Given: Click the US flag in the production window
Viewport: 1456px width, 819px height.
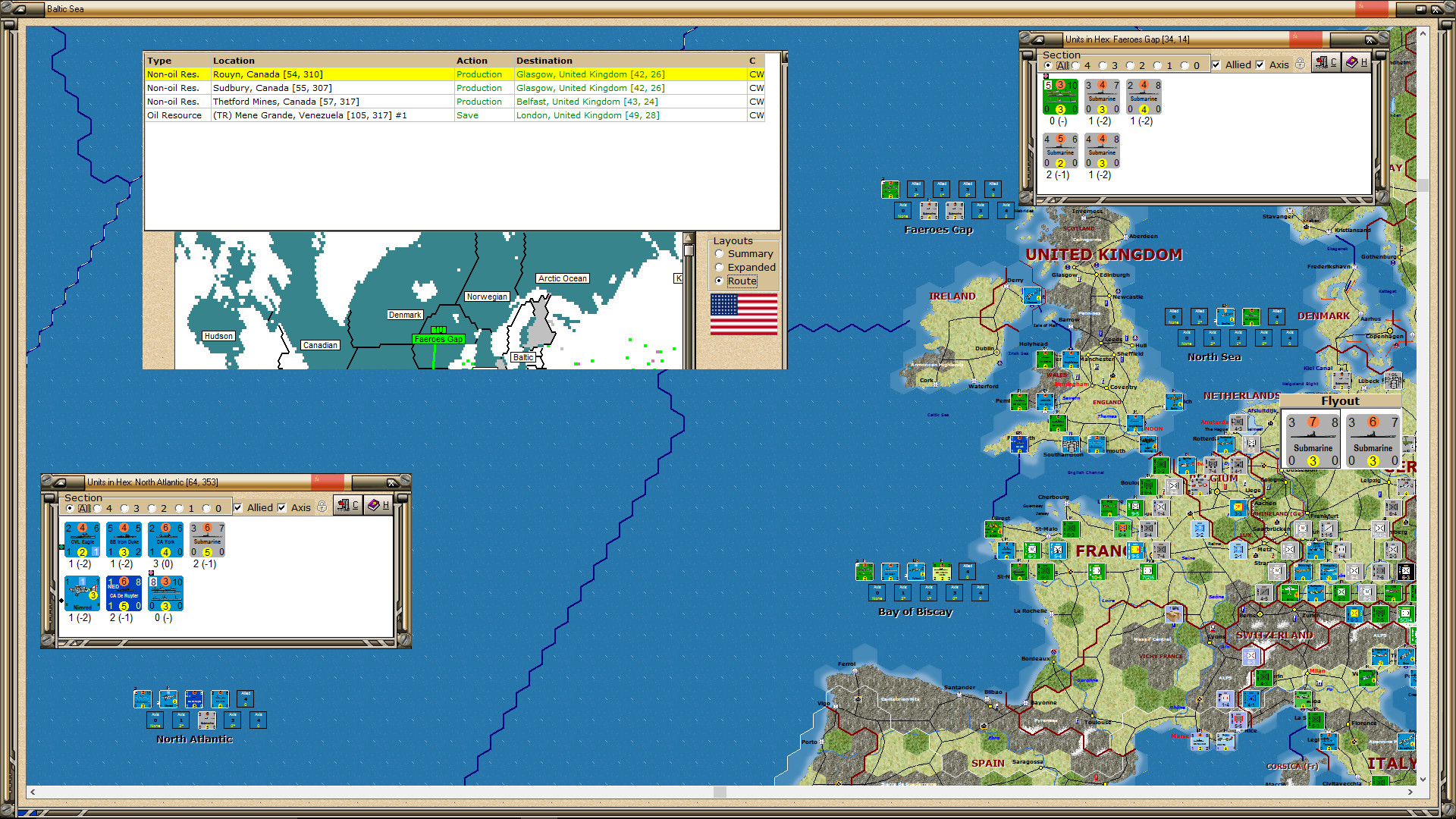Looking at the screenshot, I should tap(744, 315).
